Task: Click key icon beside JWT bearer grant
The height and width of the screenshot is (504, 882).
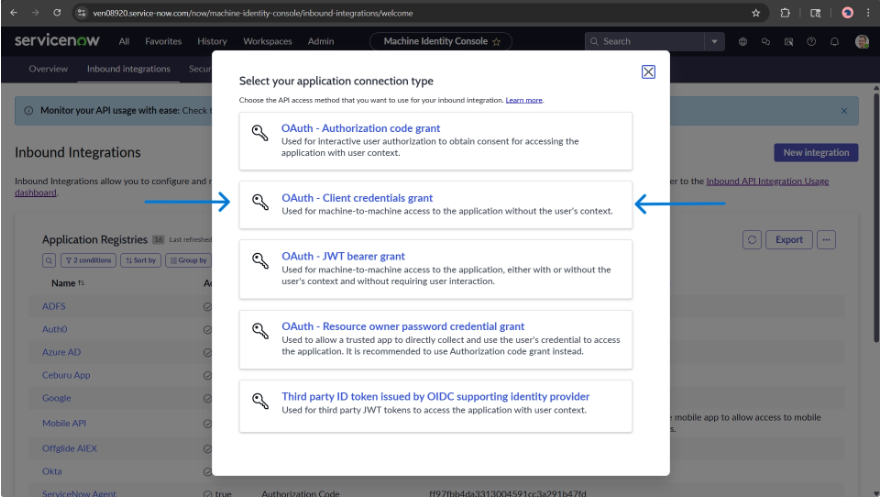Action: tap(260, 260)
